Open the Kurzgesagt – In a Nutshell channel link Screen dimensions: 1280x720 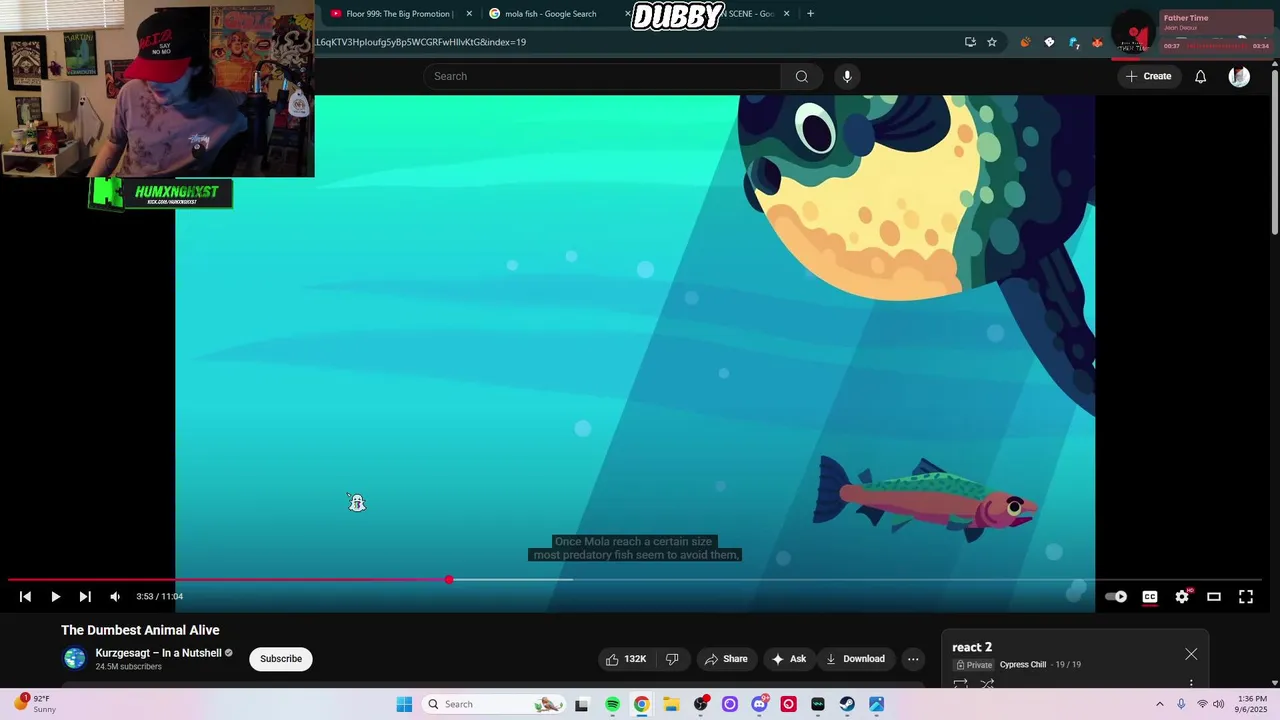tap(158, 653)
